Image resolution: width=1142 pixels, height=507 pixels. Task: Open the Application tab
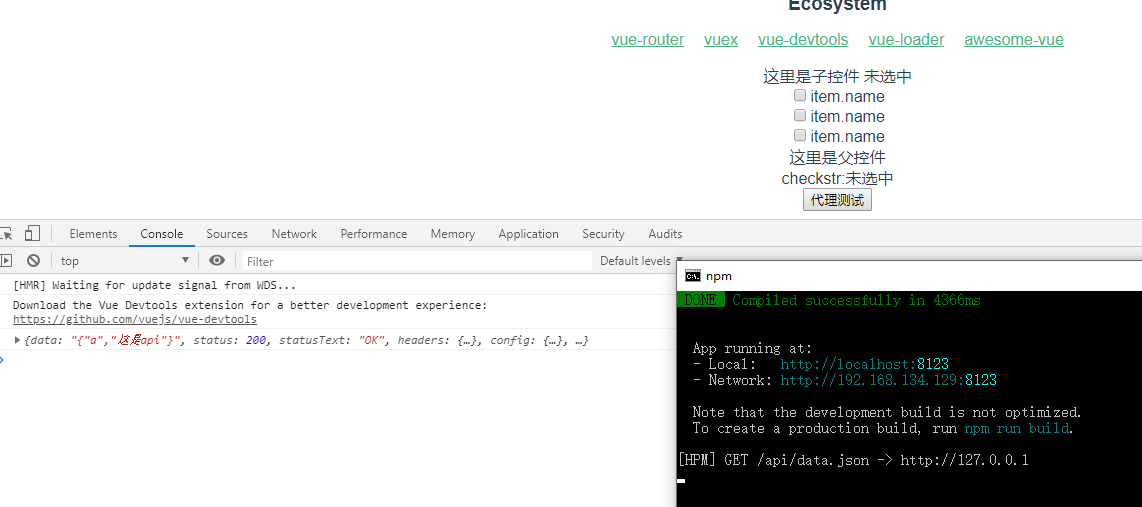[x=528, y=234]
